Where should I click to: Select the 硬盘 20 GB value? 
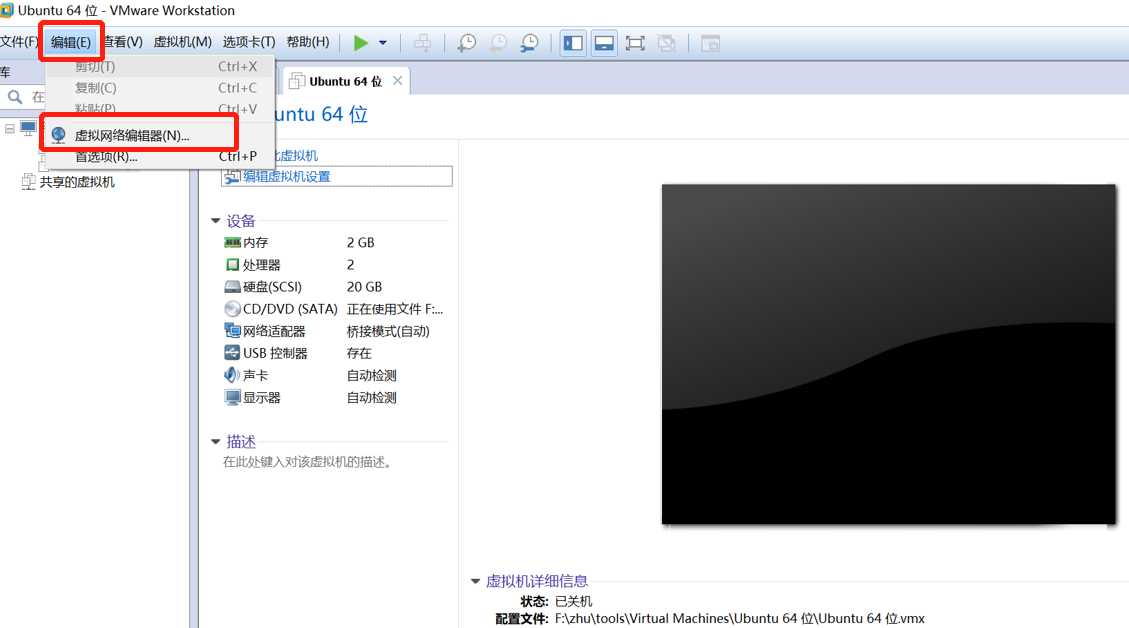pyautogui.click(x=364, y=287)
